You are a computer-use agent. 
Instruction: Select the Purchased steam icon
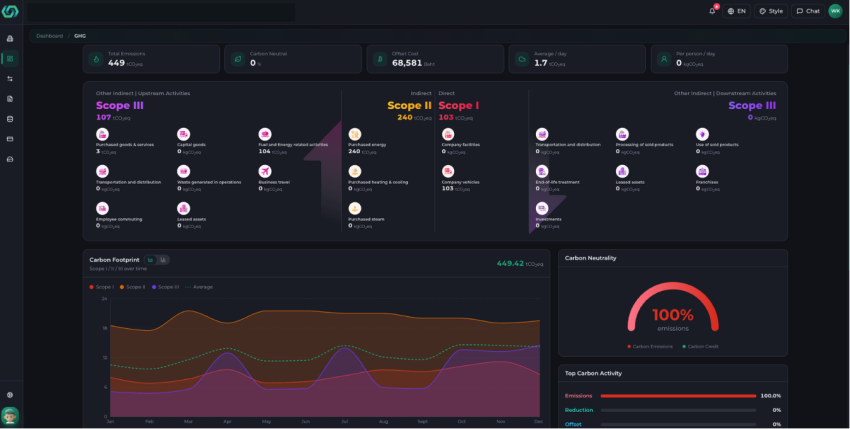click(x=355, y=208)
